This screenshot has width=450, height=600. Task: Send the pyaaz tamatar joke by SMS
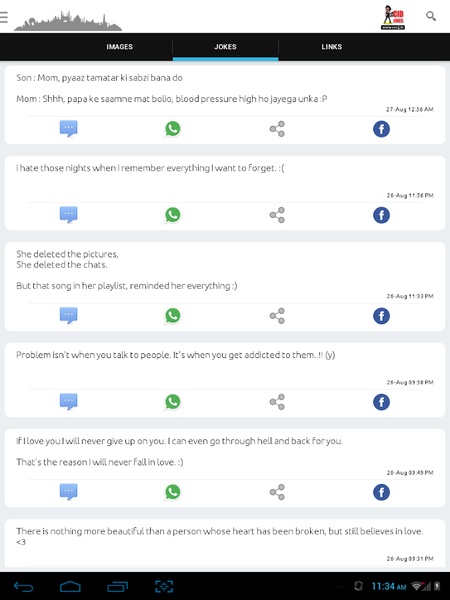click(x=68, y=129)
